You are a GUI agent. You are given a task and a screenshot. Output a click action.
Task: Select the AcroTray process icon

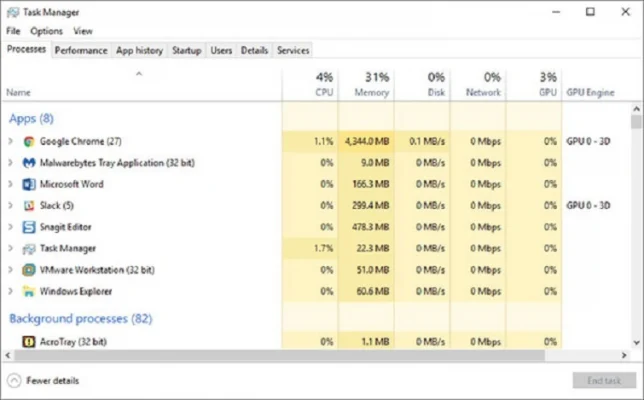click(x=30, y=341)
